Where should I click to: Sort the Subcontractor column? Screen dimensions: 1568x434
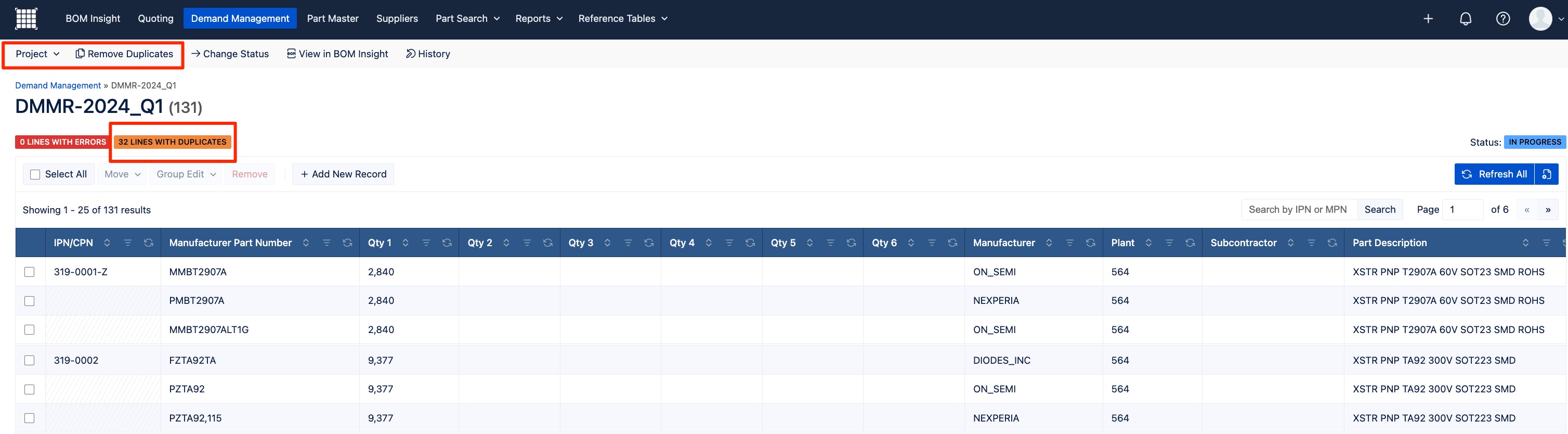click(1290, 242)
